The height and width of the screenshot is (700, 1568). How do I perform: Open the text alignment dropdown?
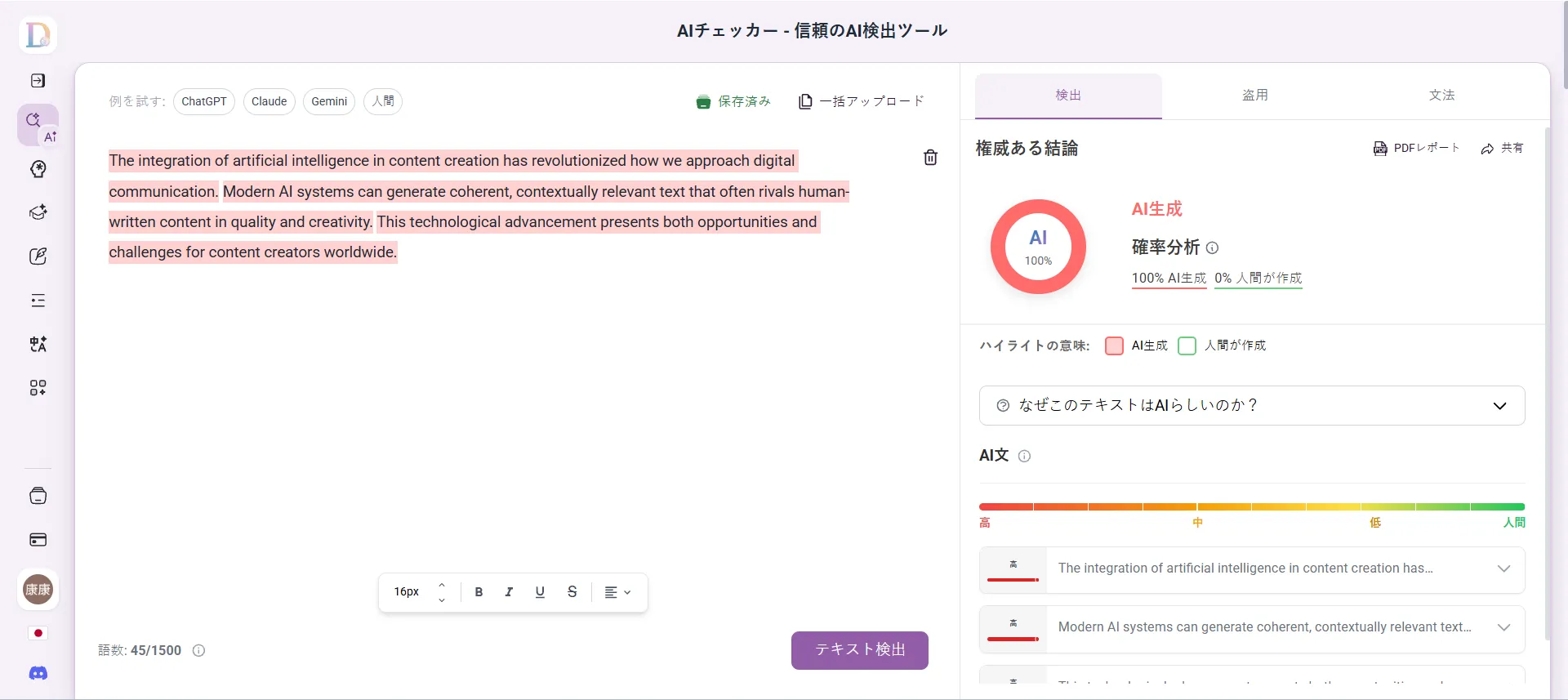click(x=617, y=592)
